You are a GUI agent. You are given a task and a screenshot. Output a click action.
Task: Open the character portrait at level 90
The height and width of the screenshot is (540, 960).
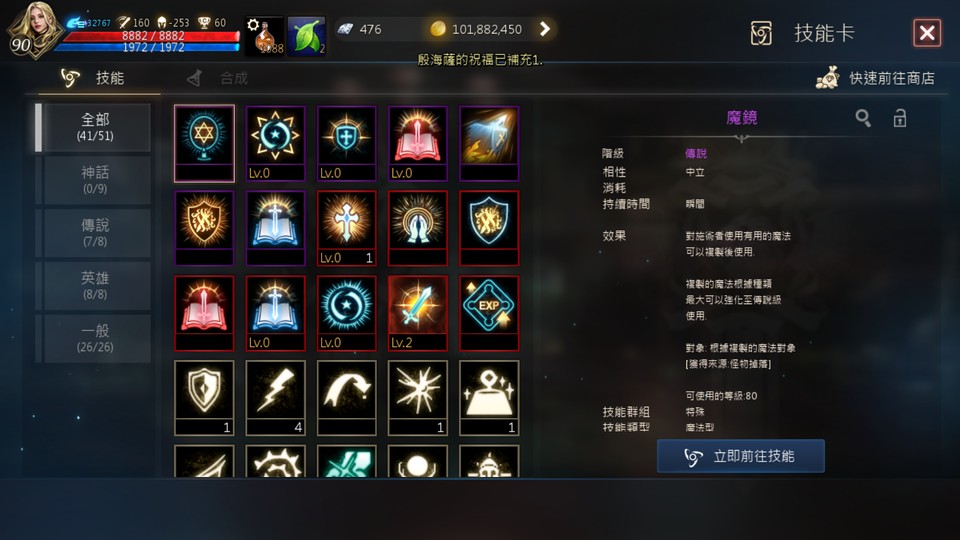[x=32, y=29]
